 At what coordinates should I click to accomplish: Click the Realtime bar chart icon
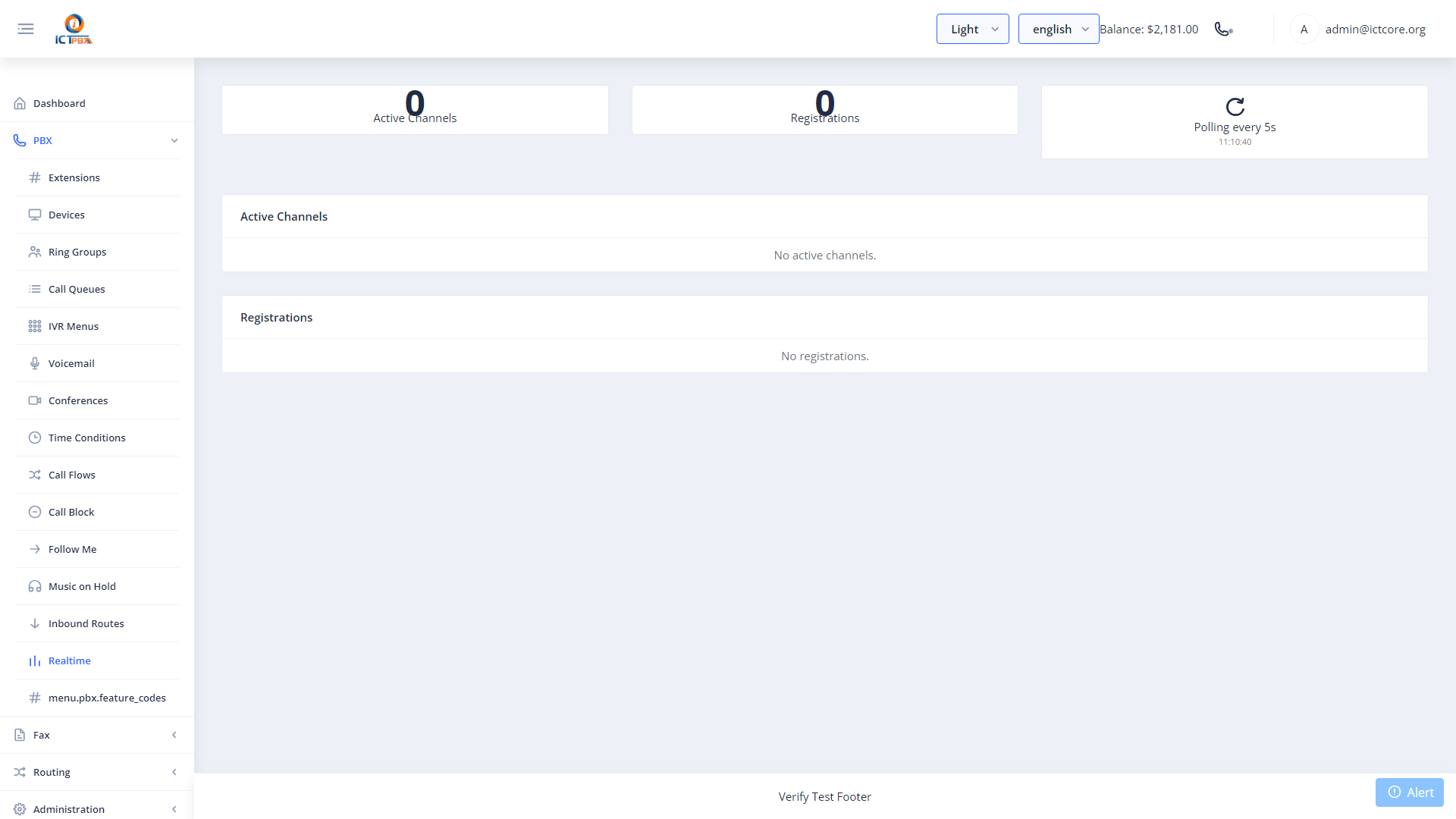(35, 661)
